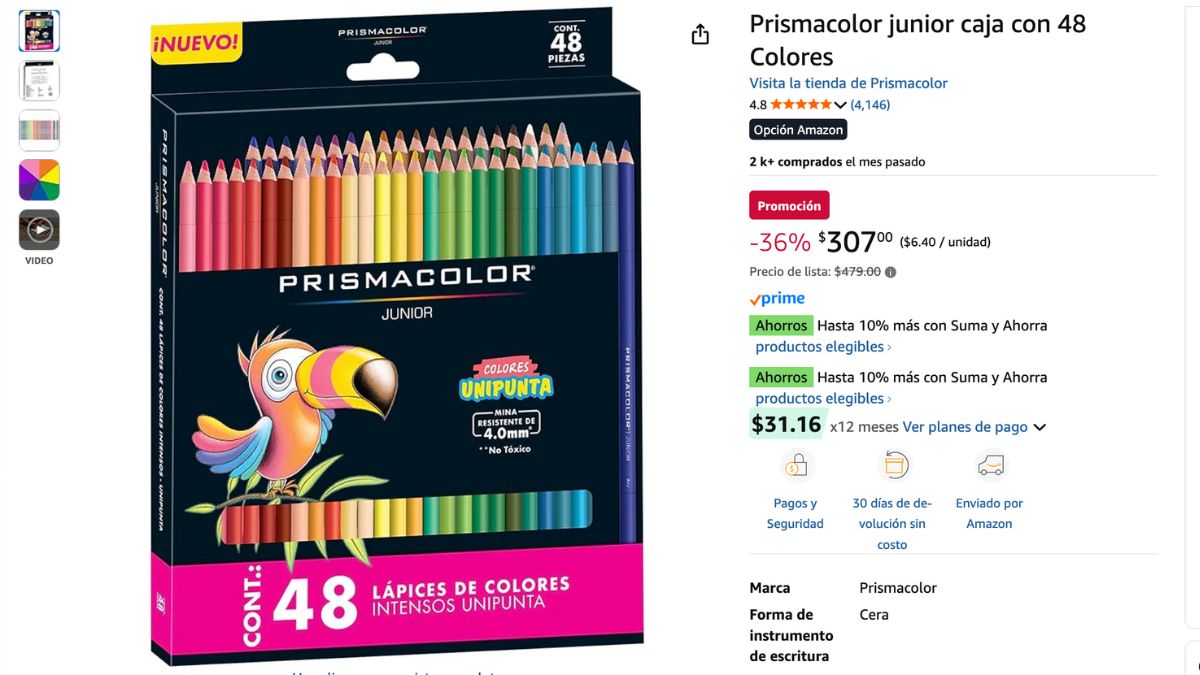Click Ver planes de pago link
This screenshot has height=675, width=1200.
(x=965, y=427)
